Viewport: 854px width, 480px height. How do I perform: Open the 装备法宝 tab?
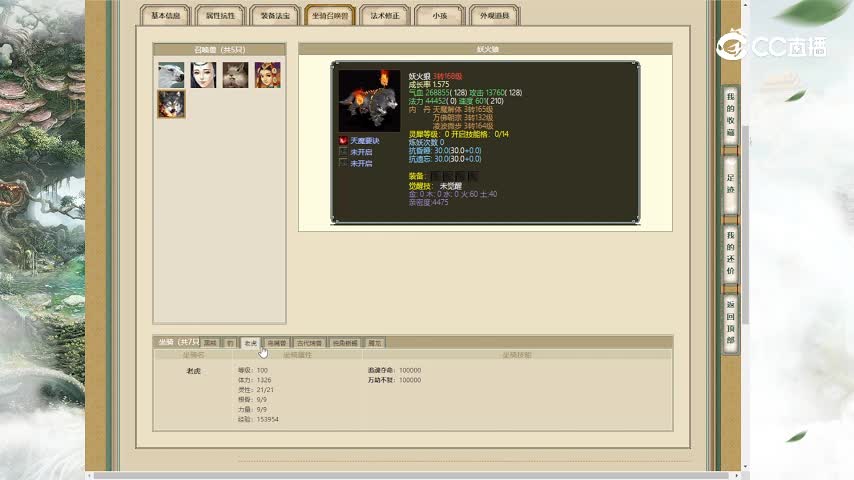275,15
